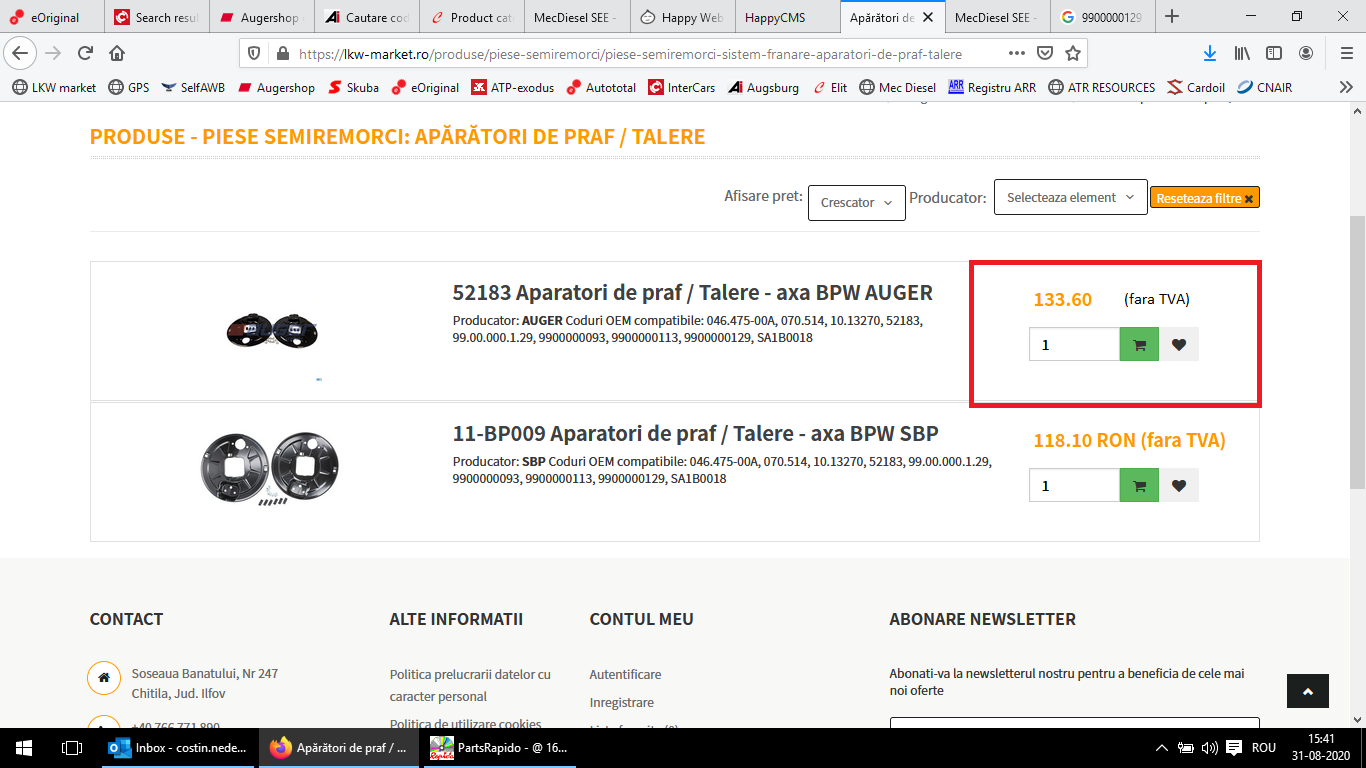
Task: Open the 11-BP009 Aparatori de praf SBP product
Action: click(x=695, y=434)
